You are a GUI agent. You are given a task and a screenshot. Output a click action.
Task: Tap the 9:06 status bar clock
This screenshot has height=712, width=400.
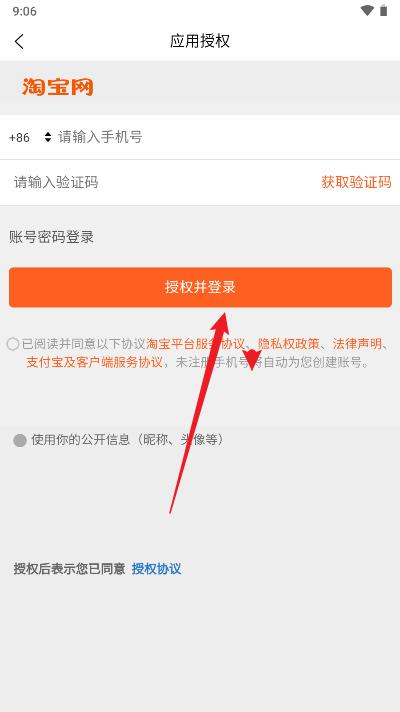tap(25, 11)
